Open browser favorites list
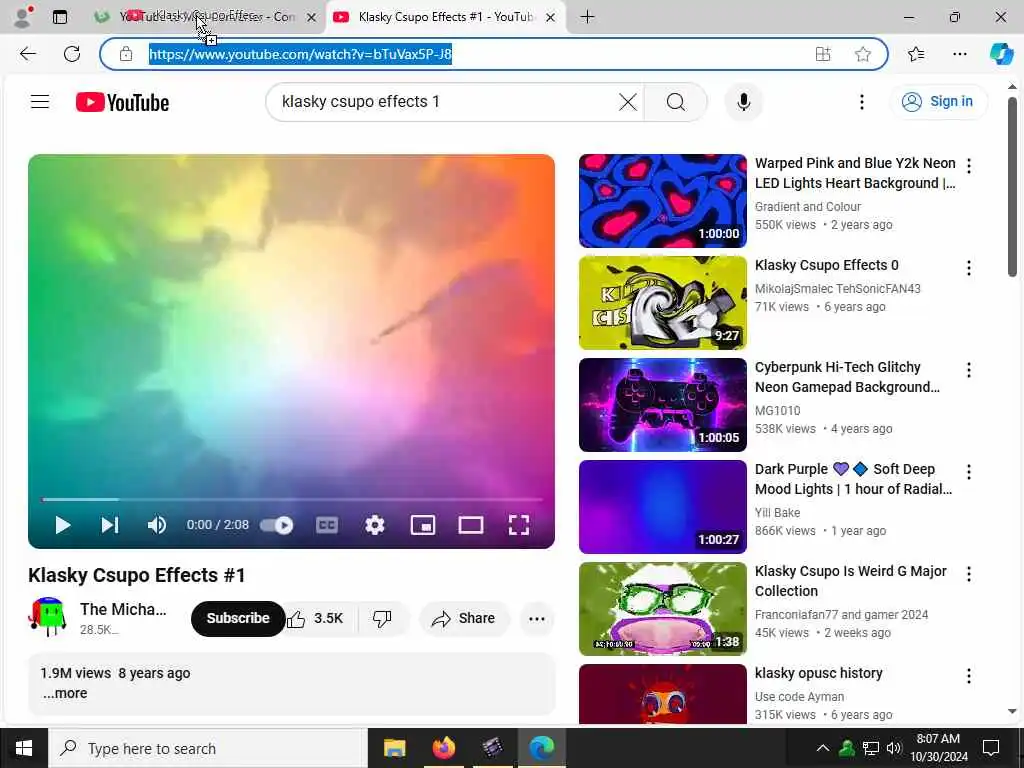 click(916, 54)
